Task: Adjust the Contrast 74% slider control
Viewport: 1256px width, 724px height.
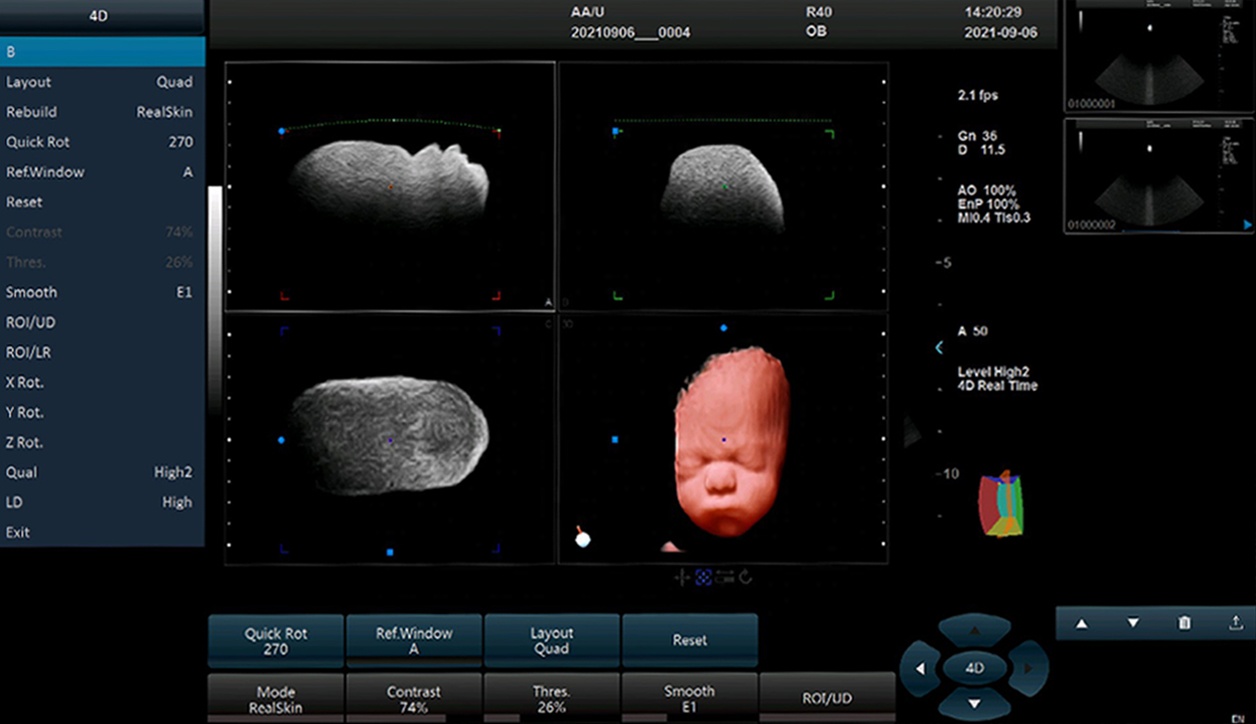Action: tap(413, 698)
